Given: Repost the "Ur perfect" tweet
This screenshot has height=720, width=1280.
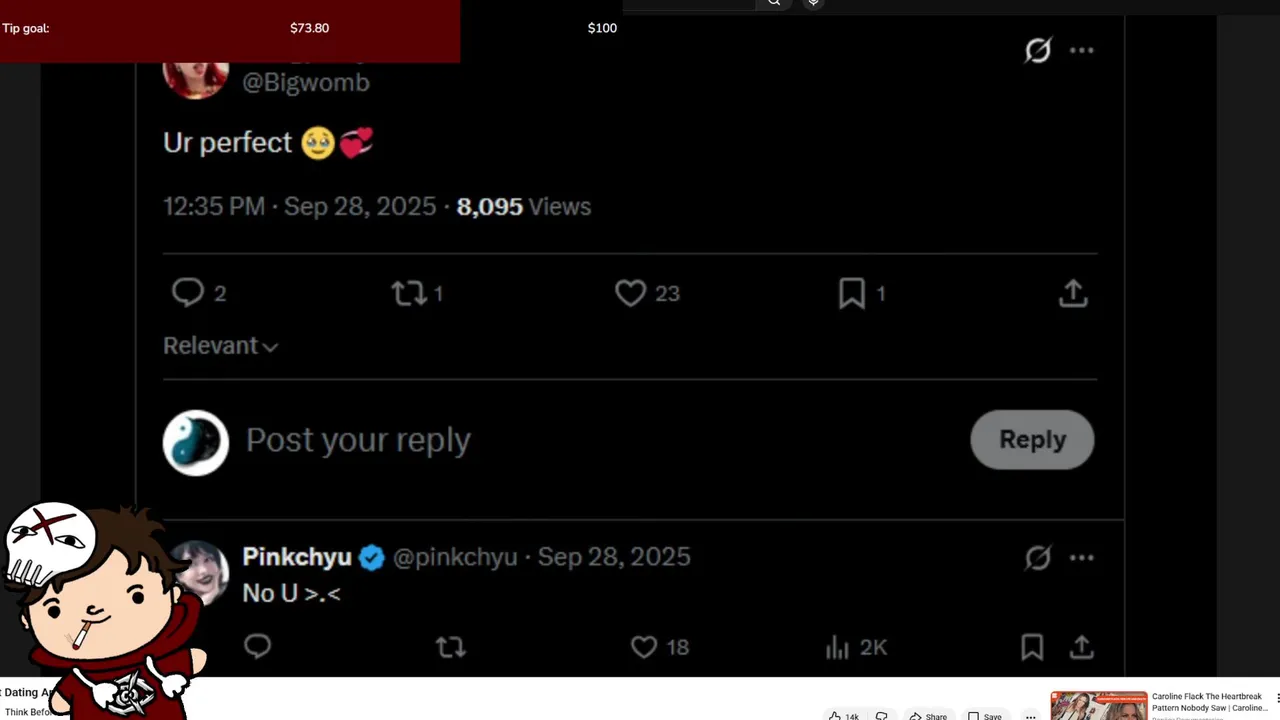Looking at the screenshot, I should click(408, 293).
